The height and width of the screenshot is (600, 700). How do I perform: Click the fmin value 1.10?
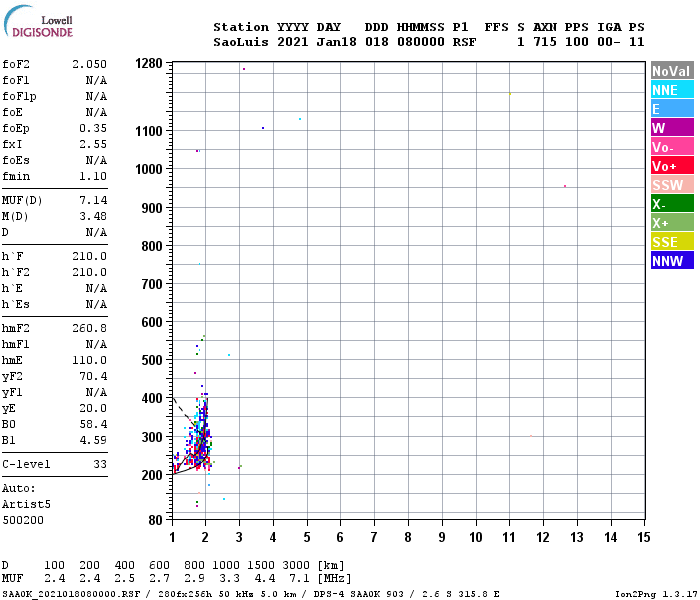[93, 176]
